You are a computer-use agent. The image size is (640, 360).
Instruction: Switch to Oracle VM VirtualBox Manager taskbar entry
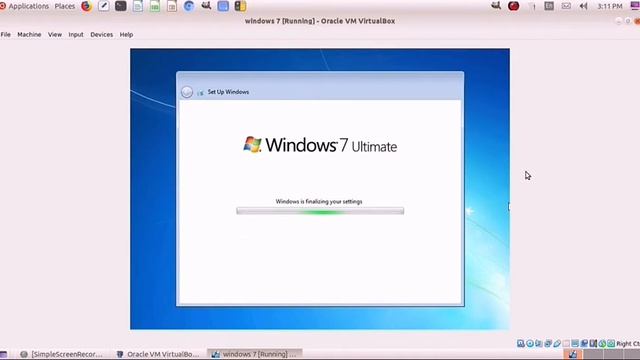158,354
